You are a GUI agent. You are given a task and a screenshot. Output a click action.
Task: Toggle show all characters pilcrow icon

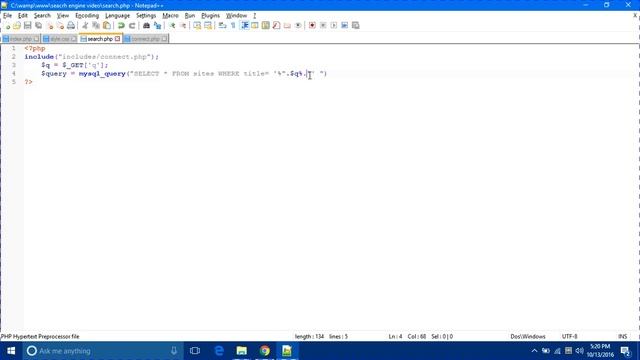[x=233, y=26]
